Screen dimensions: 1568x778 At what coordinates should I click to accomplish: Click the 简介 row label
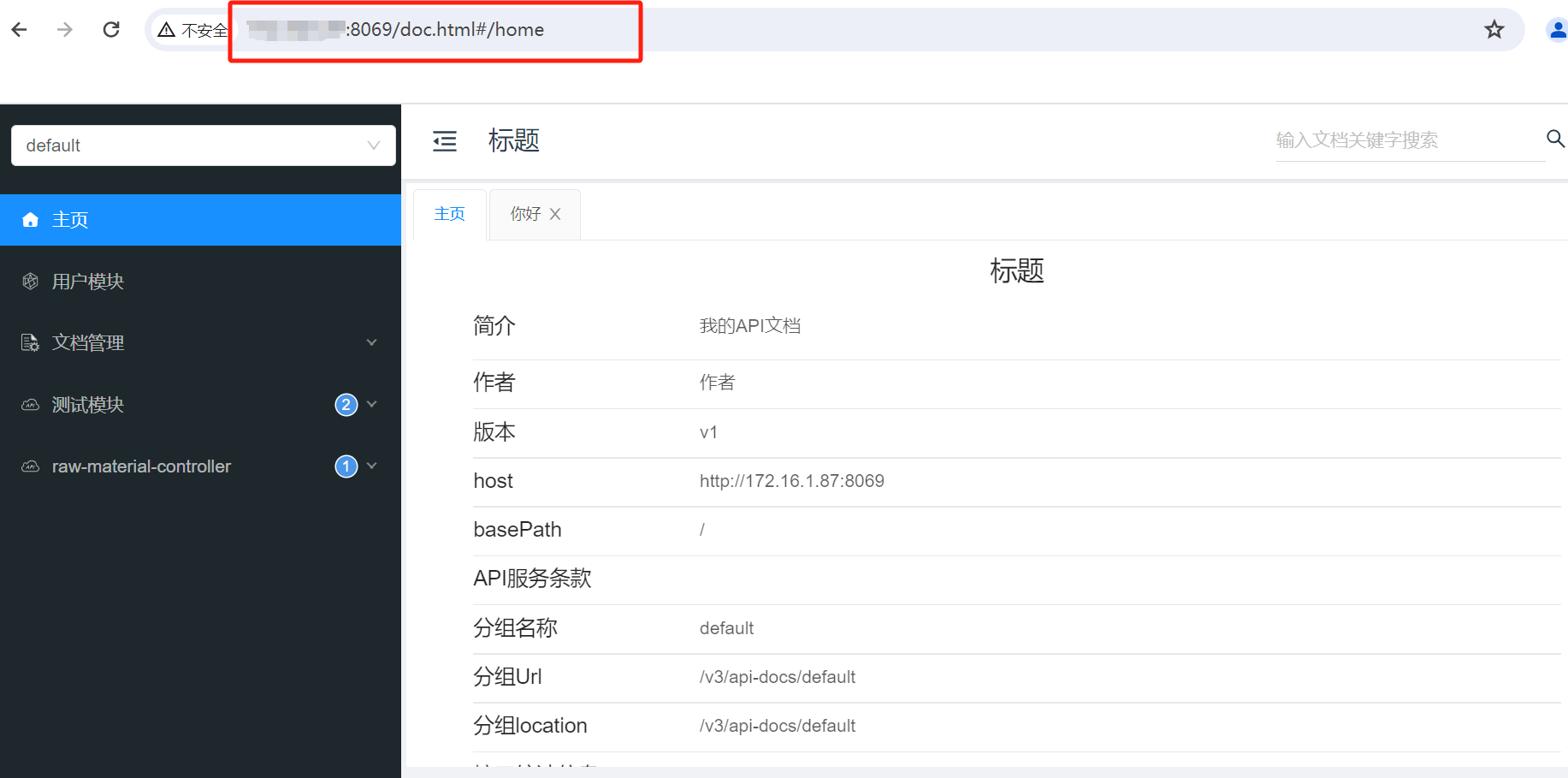(494, 326)
